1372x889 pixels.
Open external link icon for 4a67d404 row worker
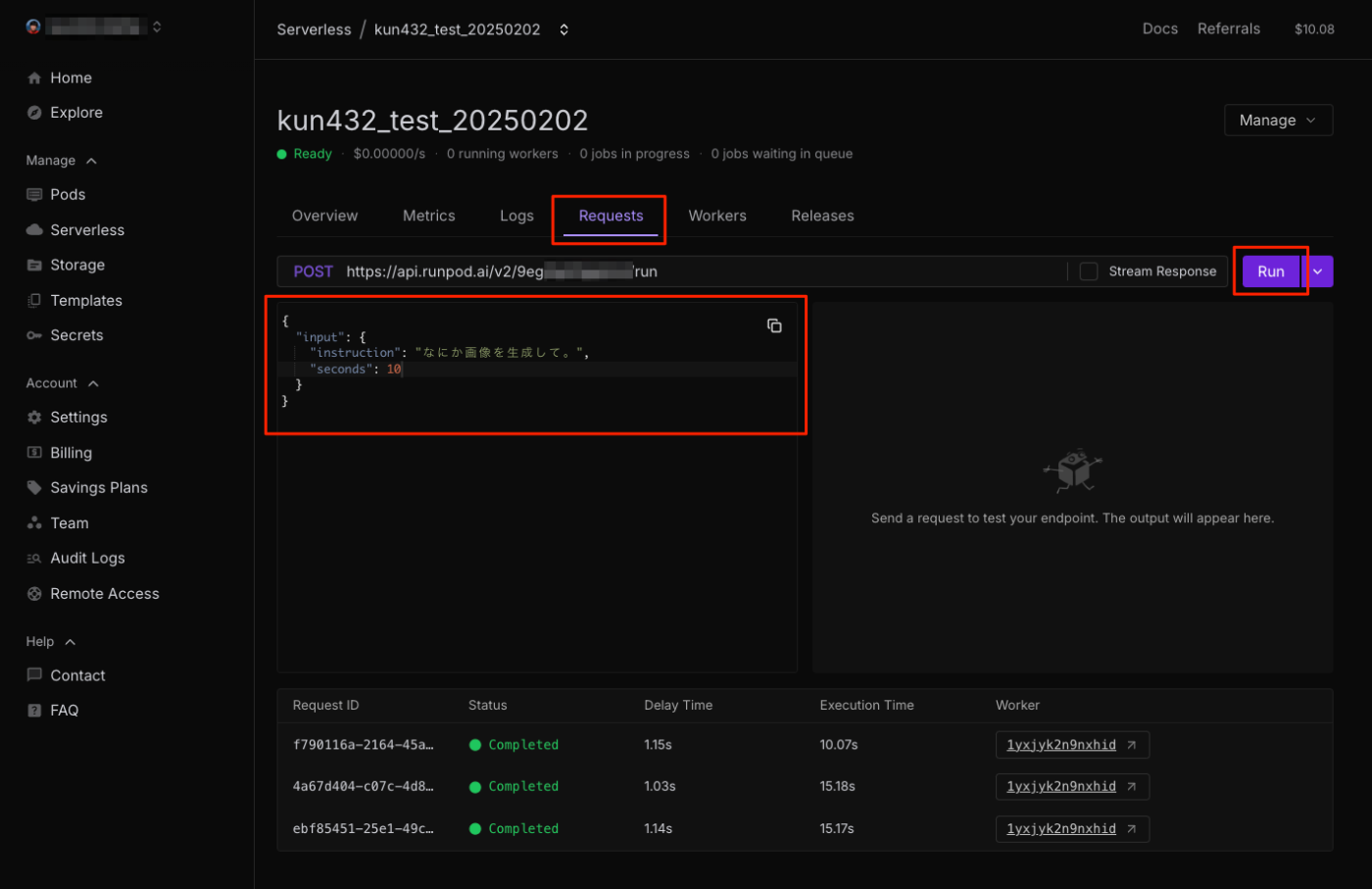pos(1131,787)
